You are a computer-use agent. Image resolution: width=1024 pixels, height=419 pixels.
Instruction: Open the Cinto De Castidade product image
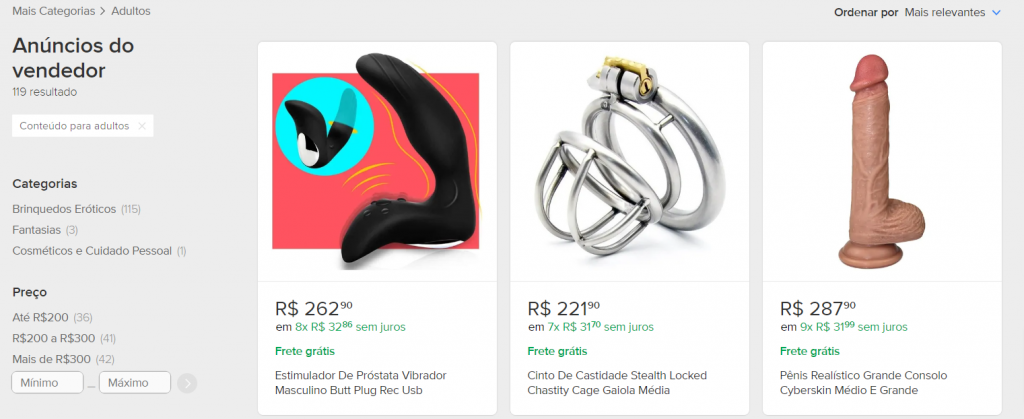point(630,162)
